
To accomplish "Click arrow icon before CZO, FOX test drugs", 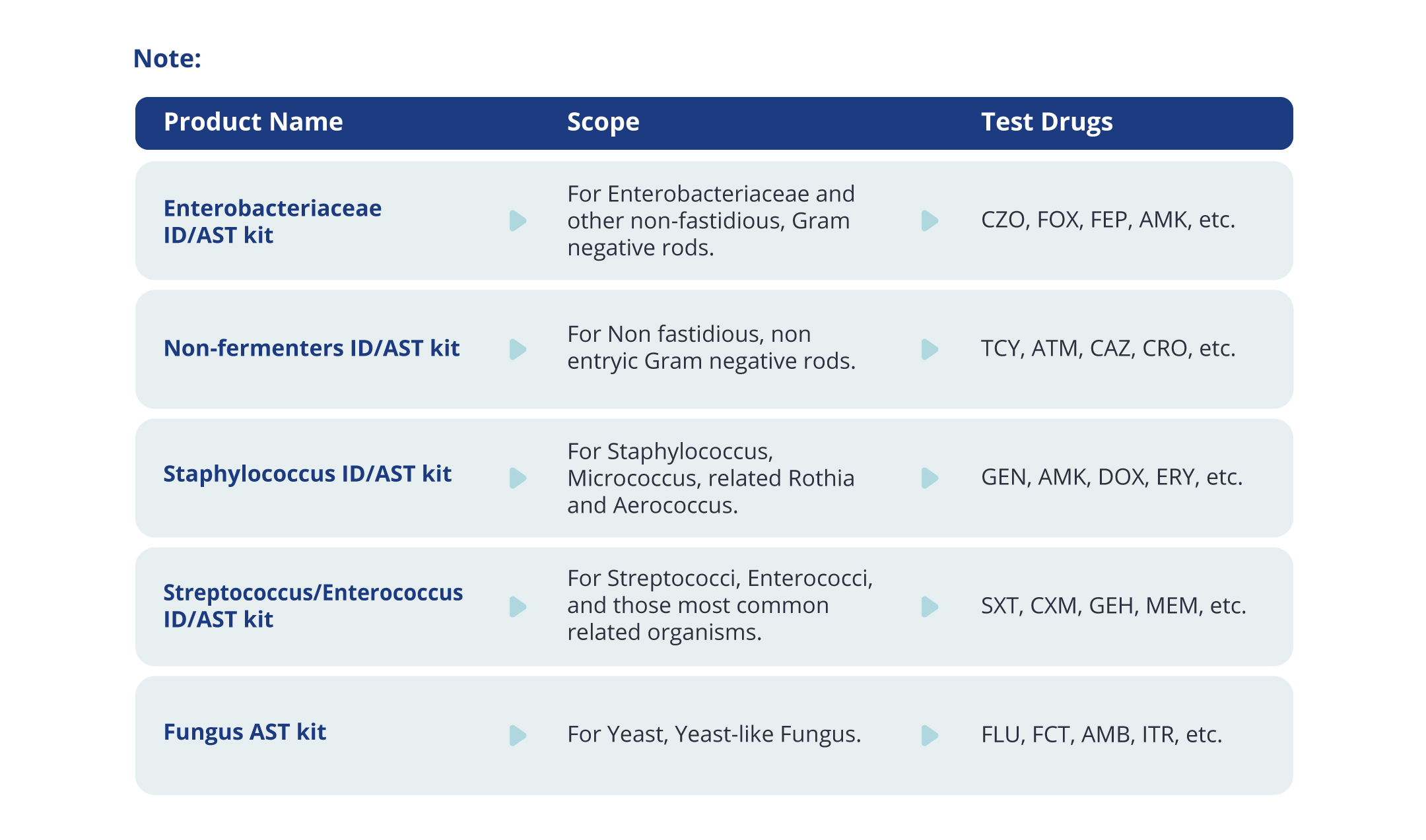I will 930,221.
